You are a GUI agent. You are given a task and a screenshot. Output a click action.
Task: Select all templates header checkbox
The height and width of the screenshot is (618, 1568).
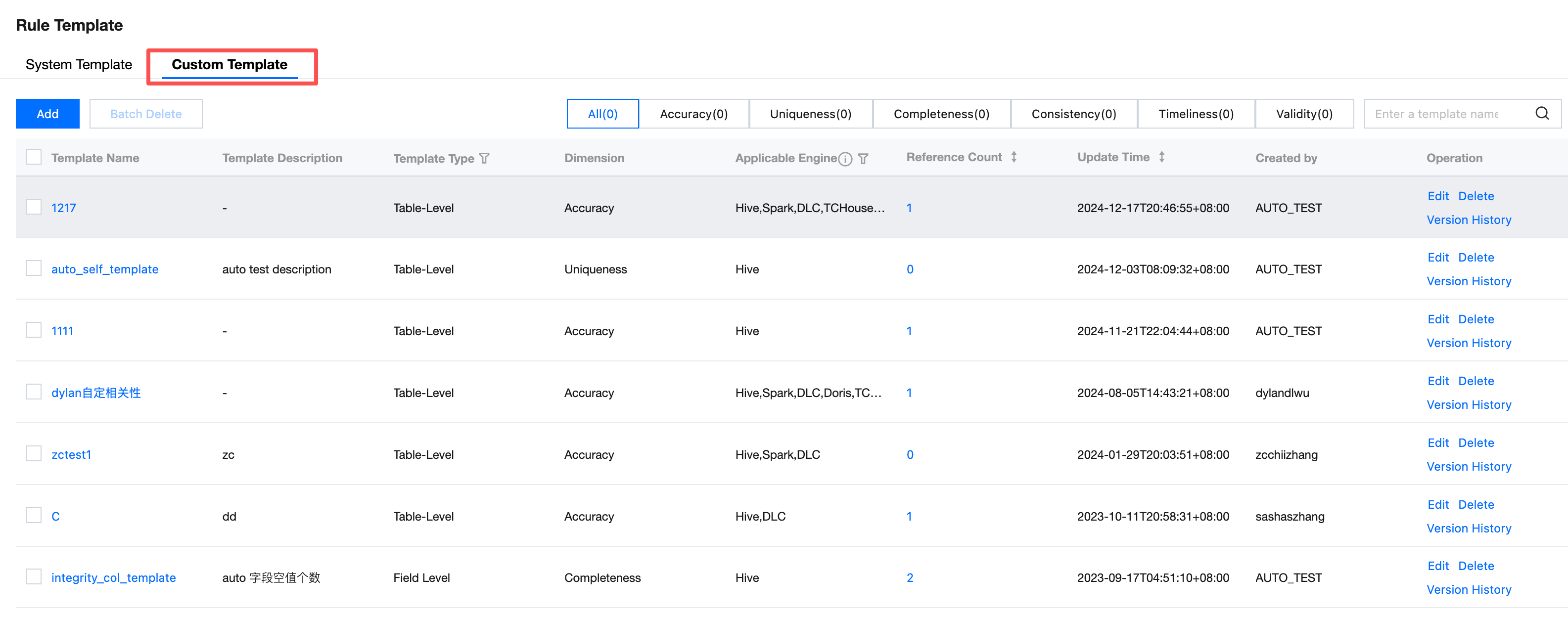click(x=34, y=157)
